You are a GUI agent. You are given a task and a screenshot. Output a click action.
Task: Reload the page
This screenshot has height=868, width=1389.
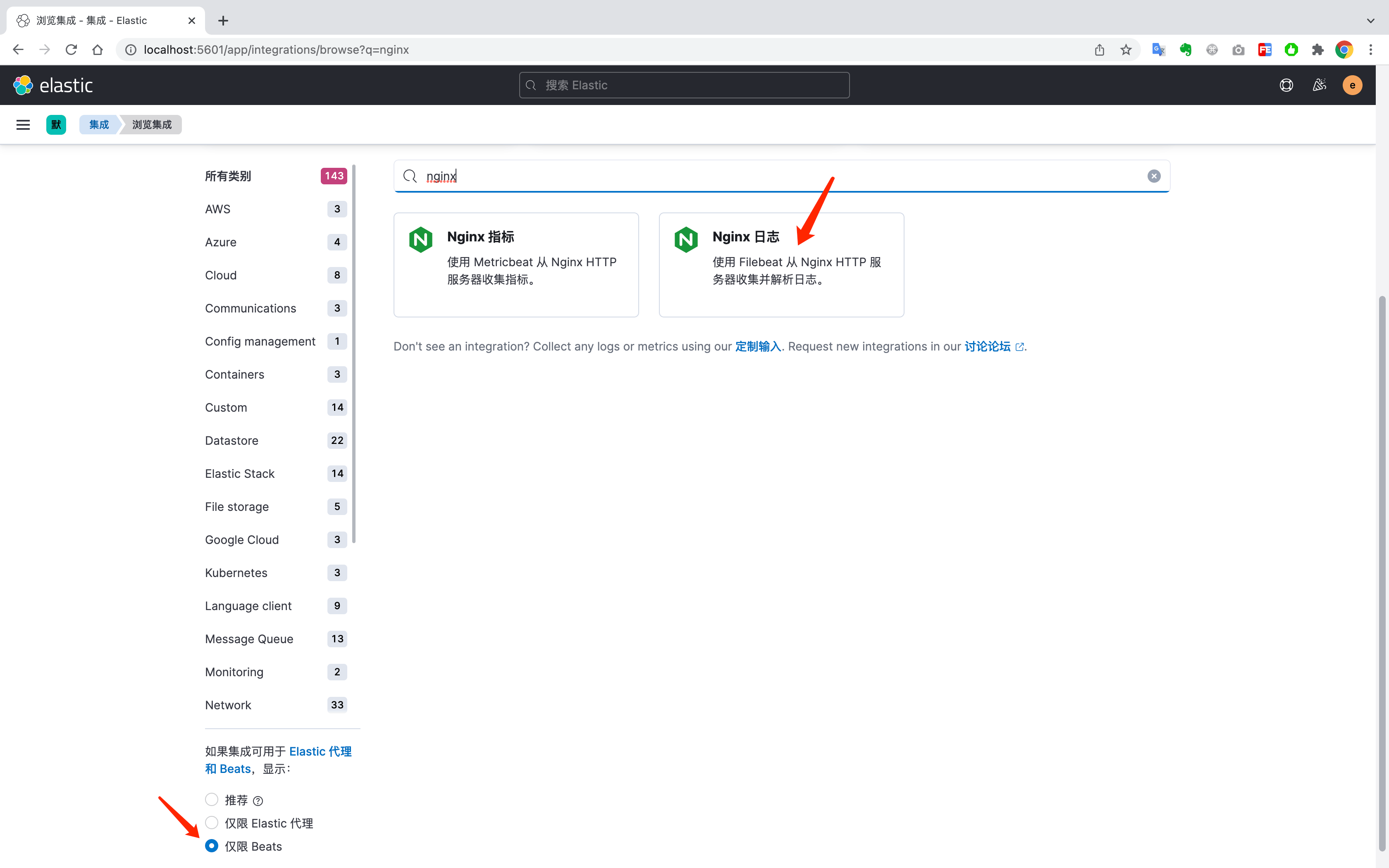click(71, 50)
